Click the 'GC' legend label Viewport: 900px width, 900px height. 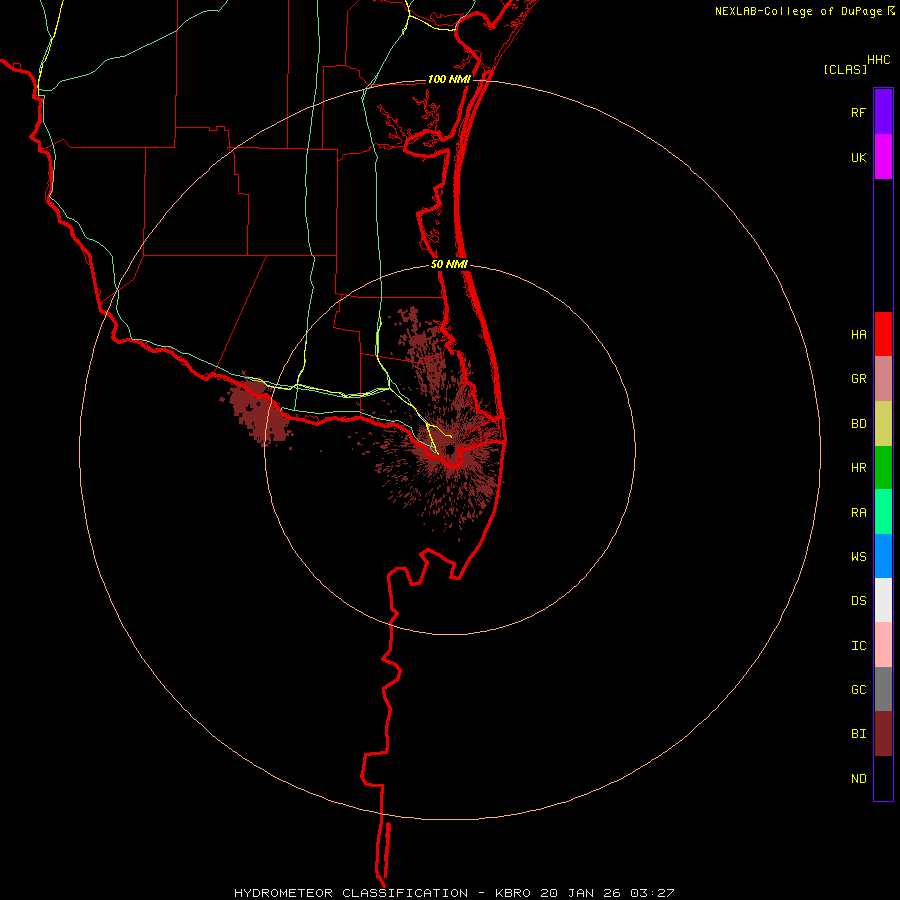point(858,690)
